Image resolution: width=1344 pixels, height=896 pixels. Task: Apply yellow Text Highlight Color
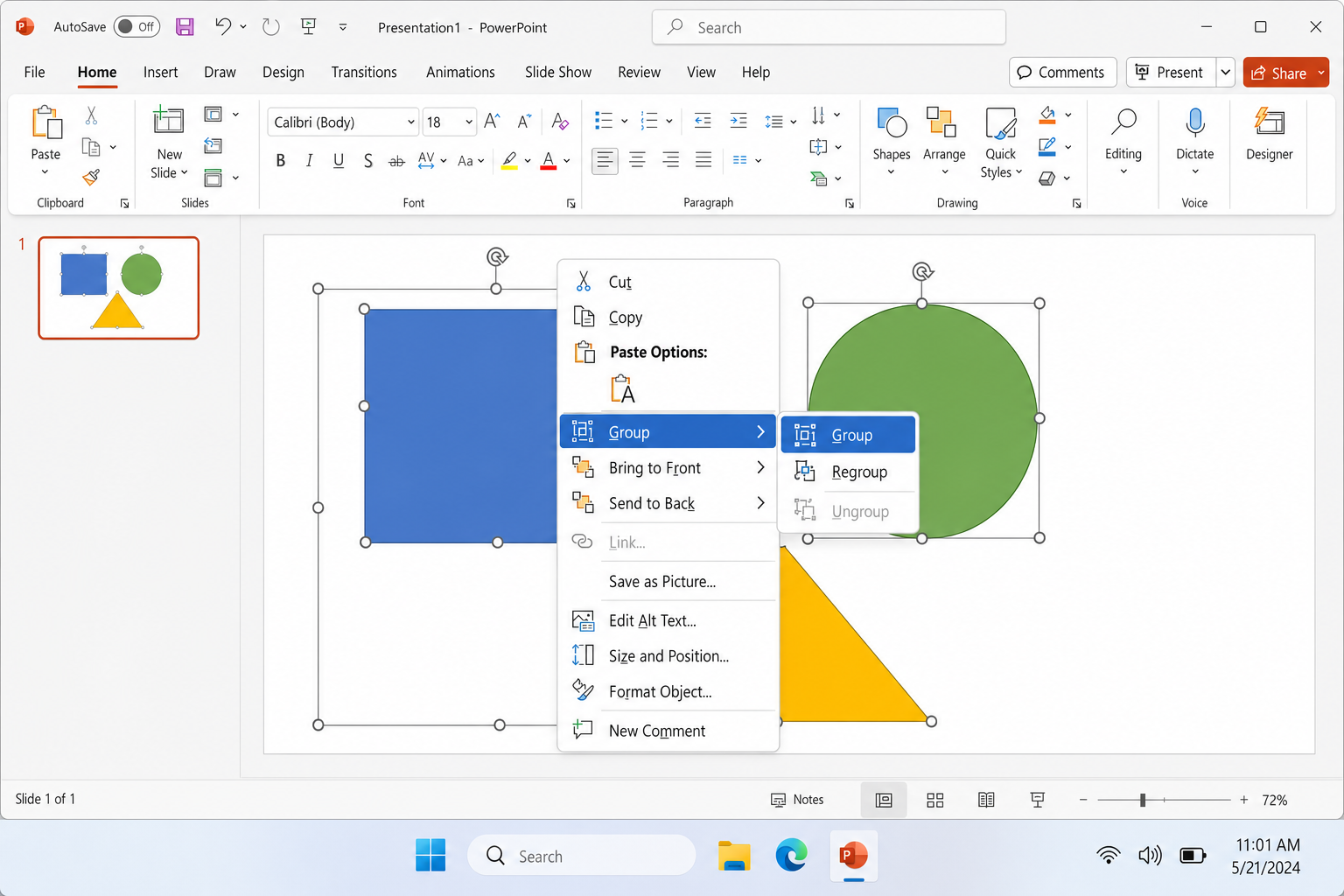tap(509, 161)
